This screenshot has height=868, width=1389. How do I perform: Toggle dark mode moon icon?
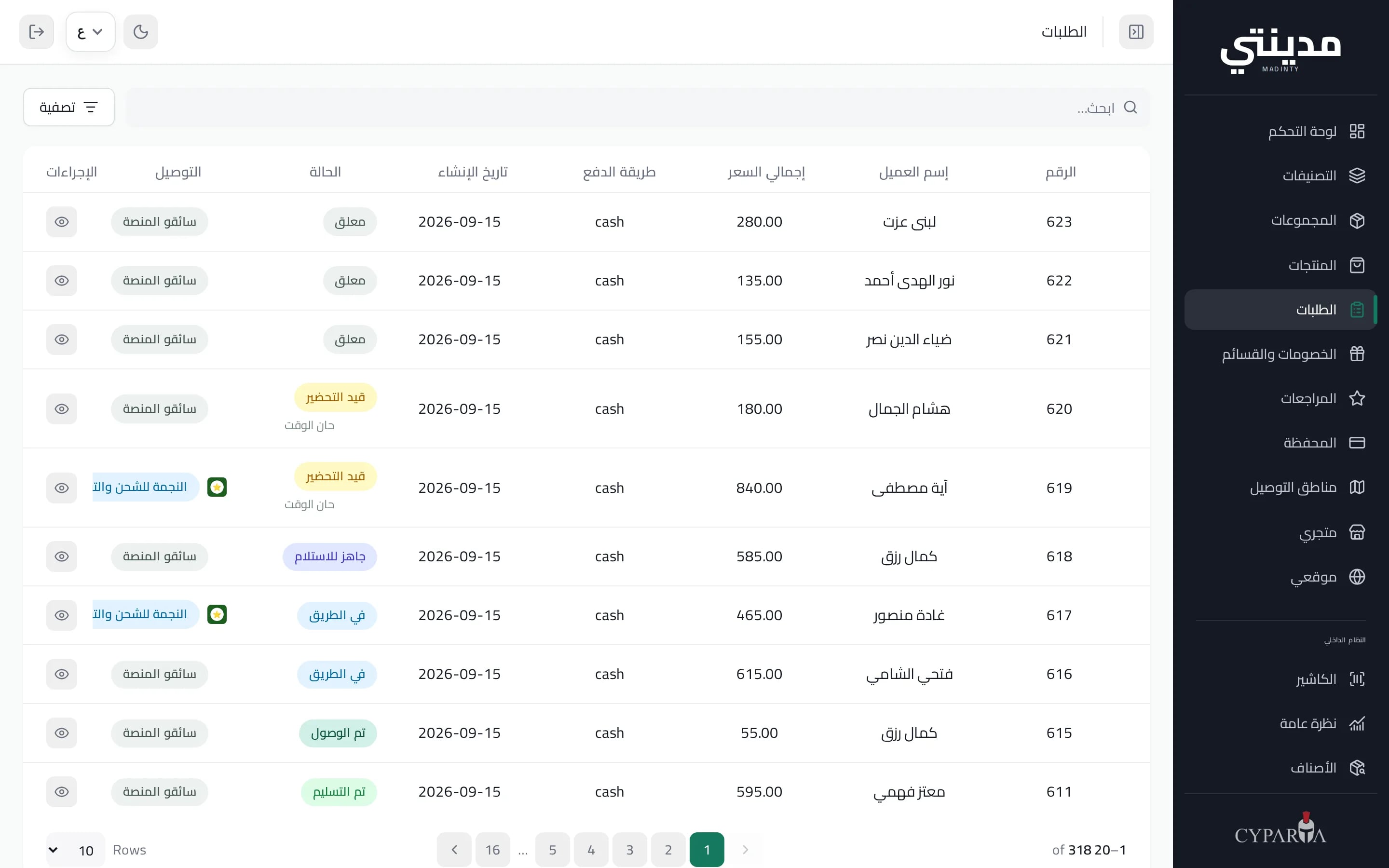(141, 31)
